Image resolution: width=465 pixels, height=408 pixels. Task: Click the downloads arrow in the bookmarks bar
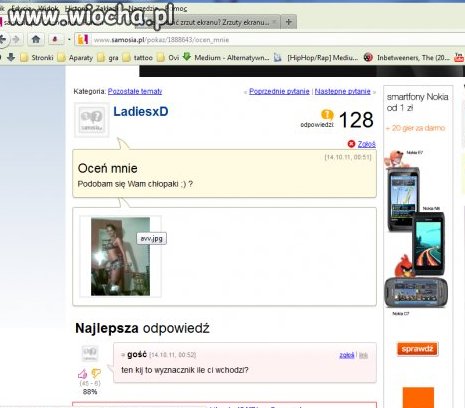pos(11,57)
